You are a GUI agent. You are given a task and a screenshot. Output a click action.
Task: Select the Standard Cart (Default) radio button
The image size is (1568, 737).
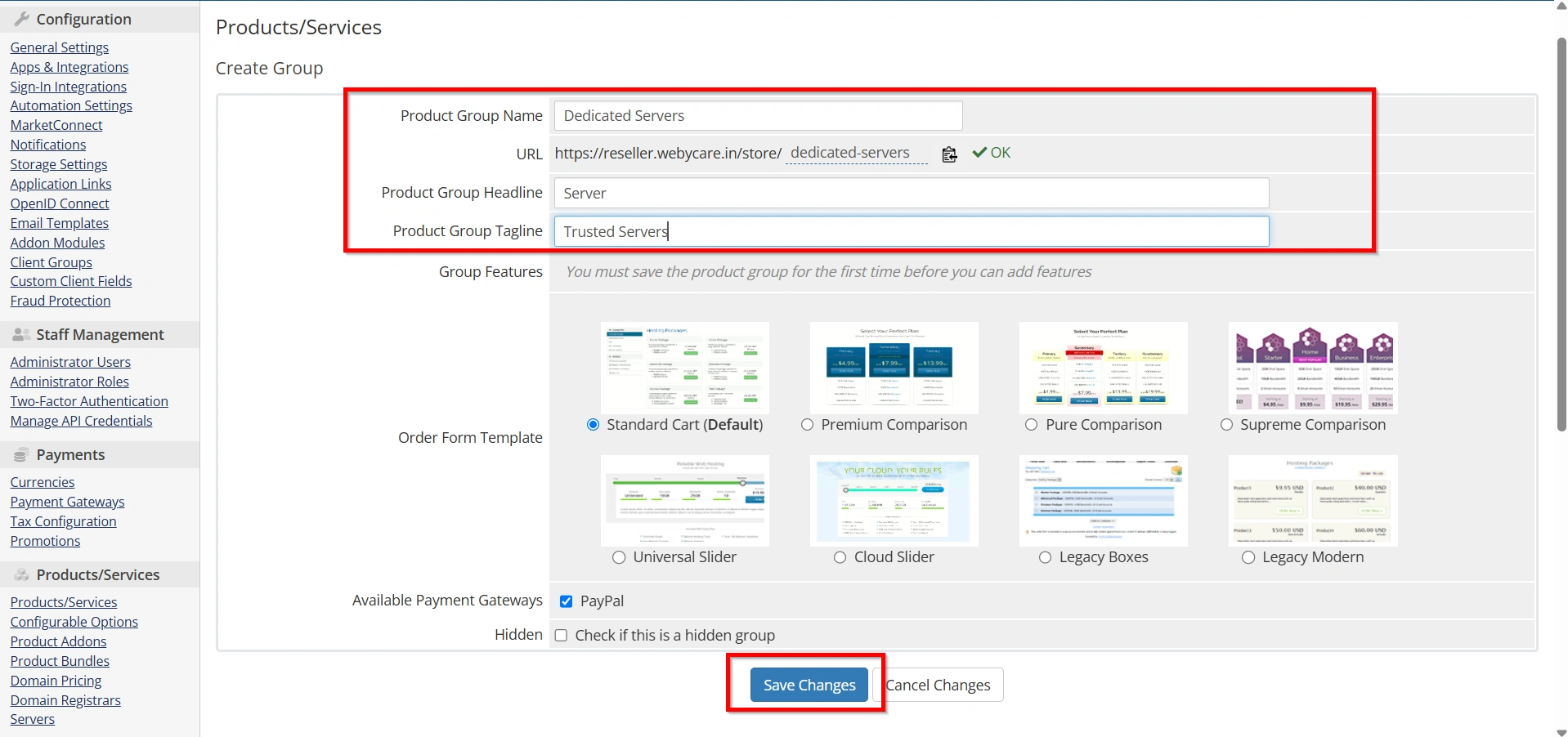click(x=594, y=425)
